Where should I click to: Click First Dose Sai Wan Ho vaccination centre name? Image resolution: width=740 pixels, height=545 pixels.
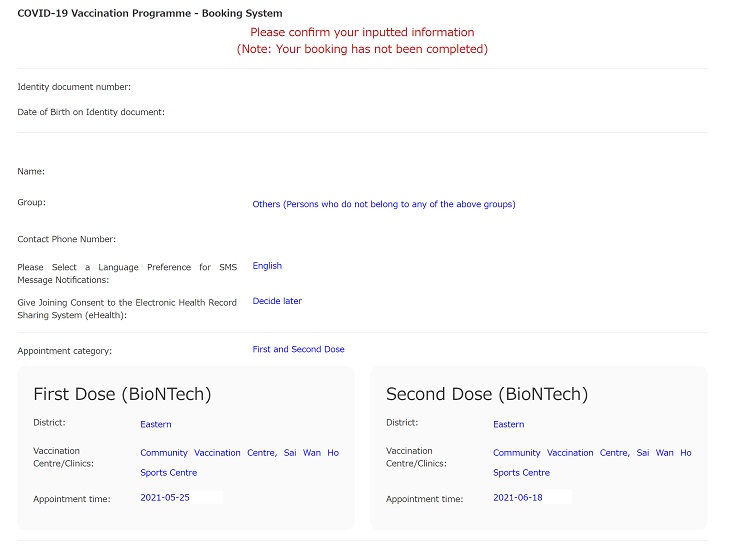coord(240,462)
